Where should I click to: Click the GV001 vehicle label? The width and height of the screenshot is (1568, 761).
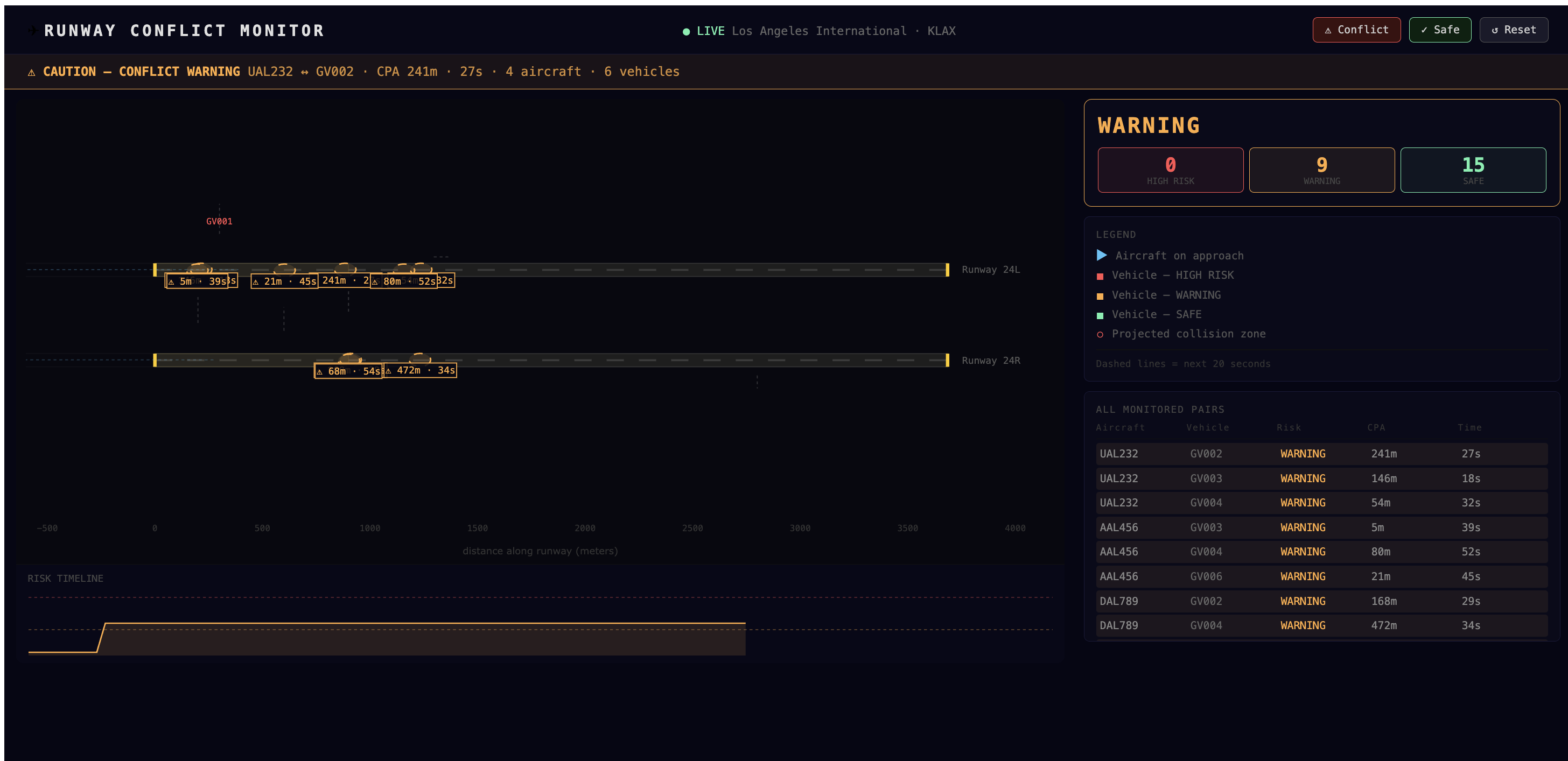click(x=219, y=221)
